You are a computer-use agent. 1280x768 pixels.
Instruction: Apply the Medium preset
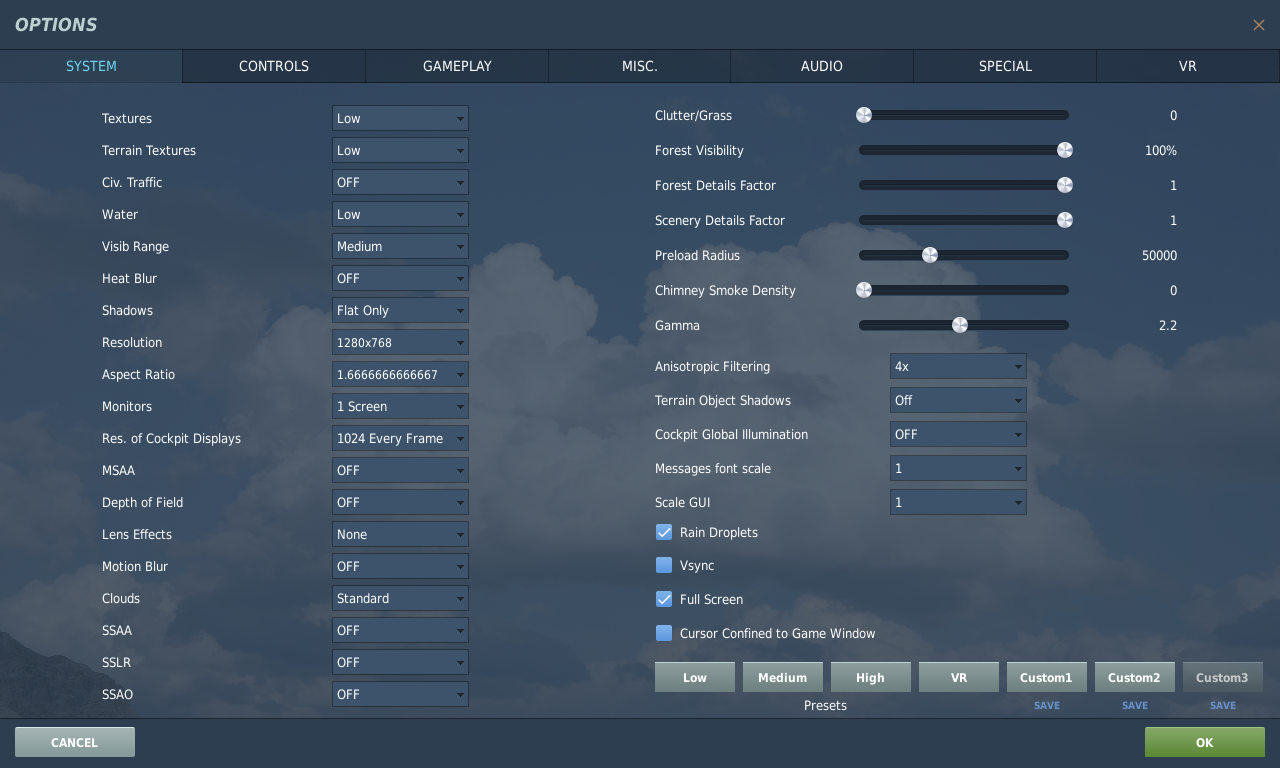coord(783,677)
